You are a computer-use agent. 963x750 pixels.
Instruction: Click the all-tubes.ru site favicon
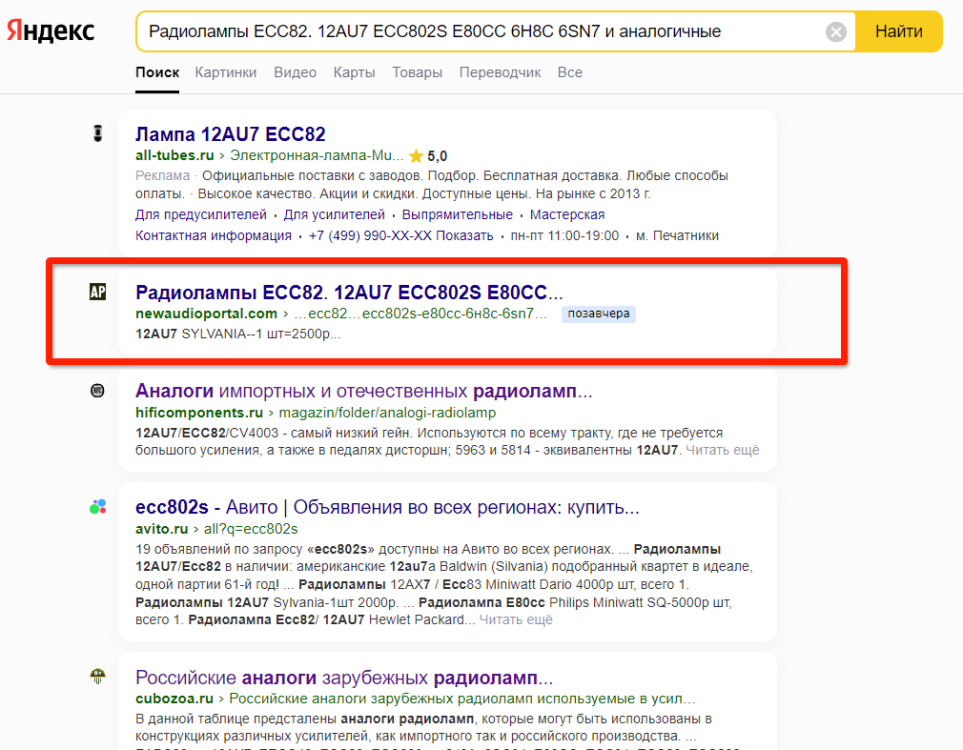pos(97,133)
